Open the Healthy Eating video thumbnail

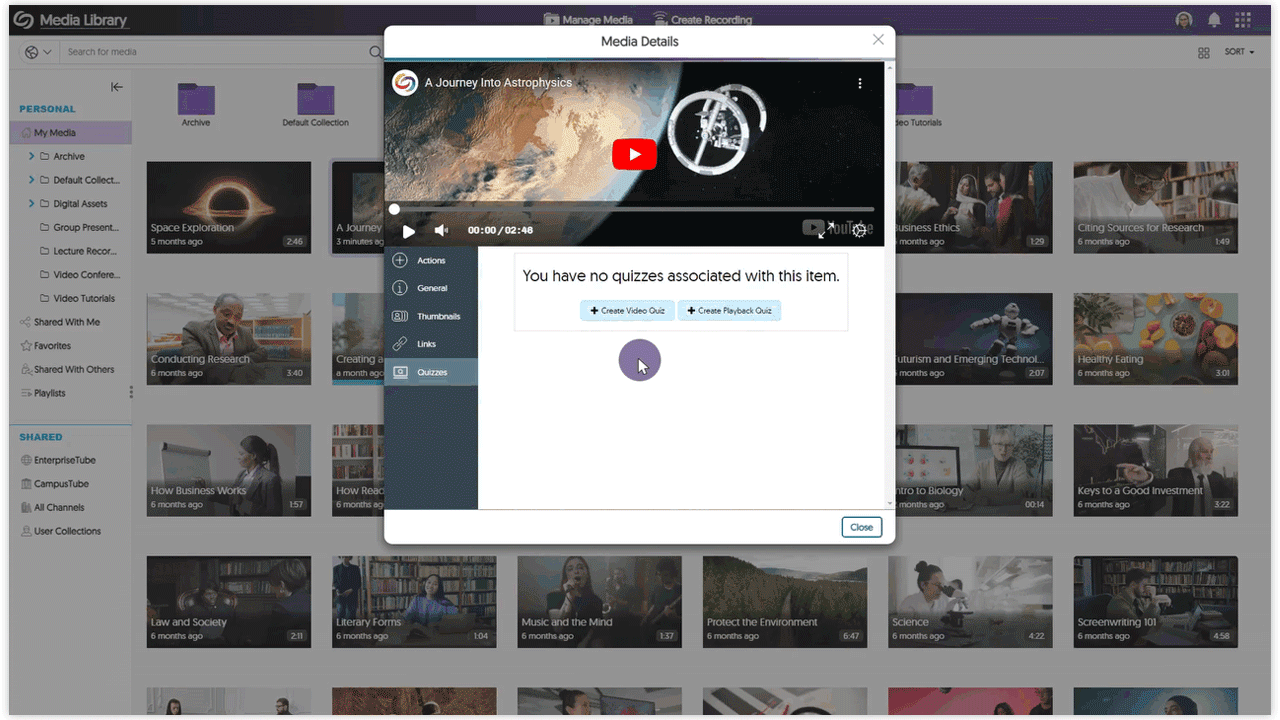1155,339
